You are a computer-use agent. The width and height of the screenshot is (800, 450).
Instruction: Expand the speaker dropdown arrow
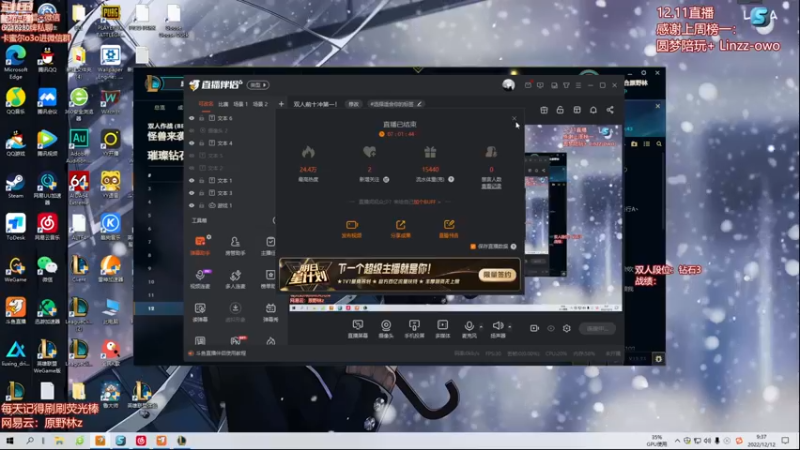509,327
